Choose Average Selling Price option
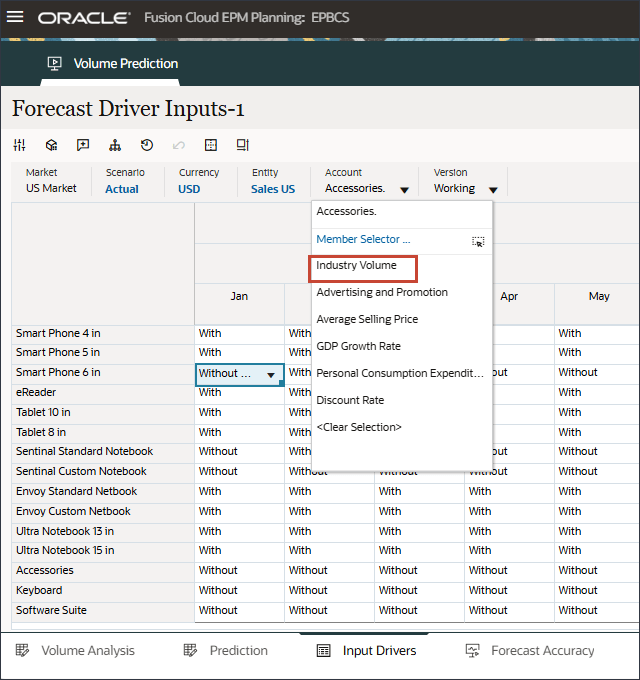640x680 pixels. tap(367, 319)
